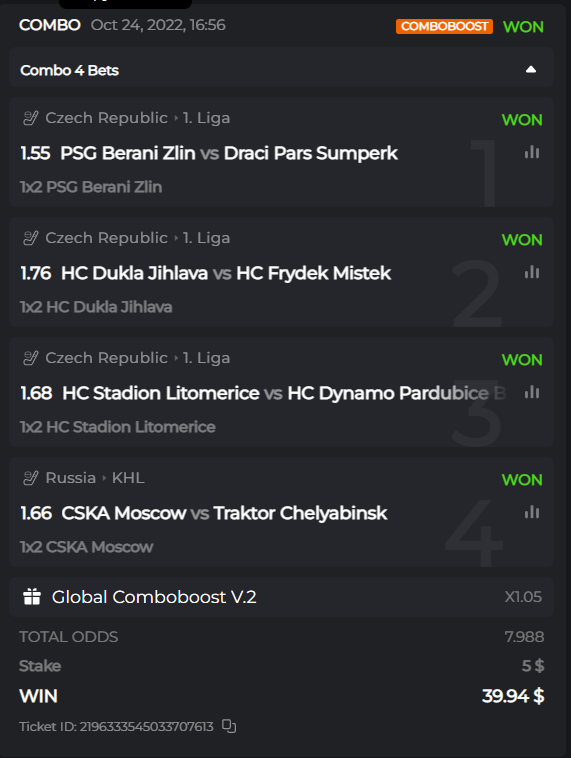Click the gift icon beside Global Comboboost
Image resolution: width=571 pixels, height=758 pixels.
click(32, 597)
